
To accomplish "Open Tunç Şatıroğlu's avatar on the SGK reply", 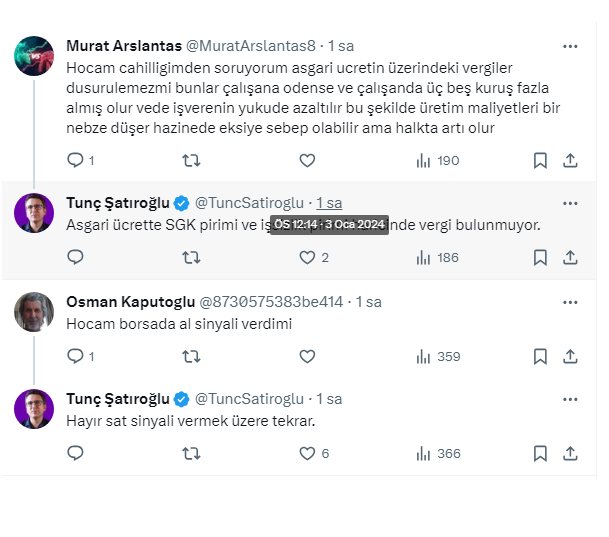I will (34, 213).
